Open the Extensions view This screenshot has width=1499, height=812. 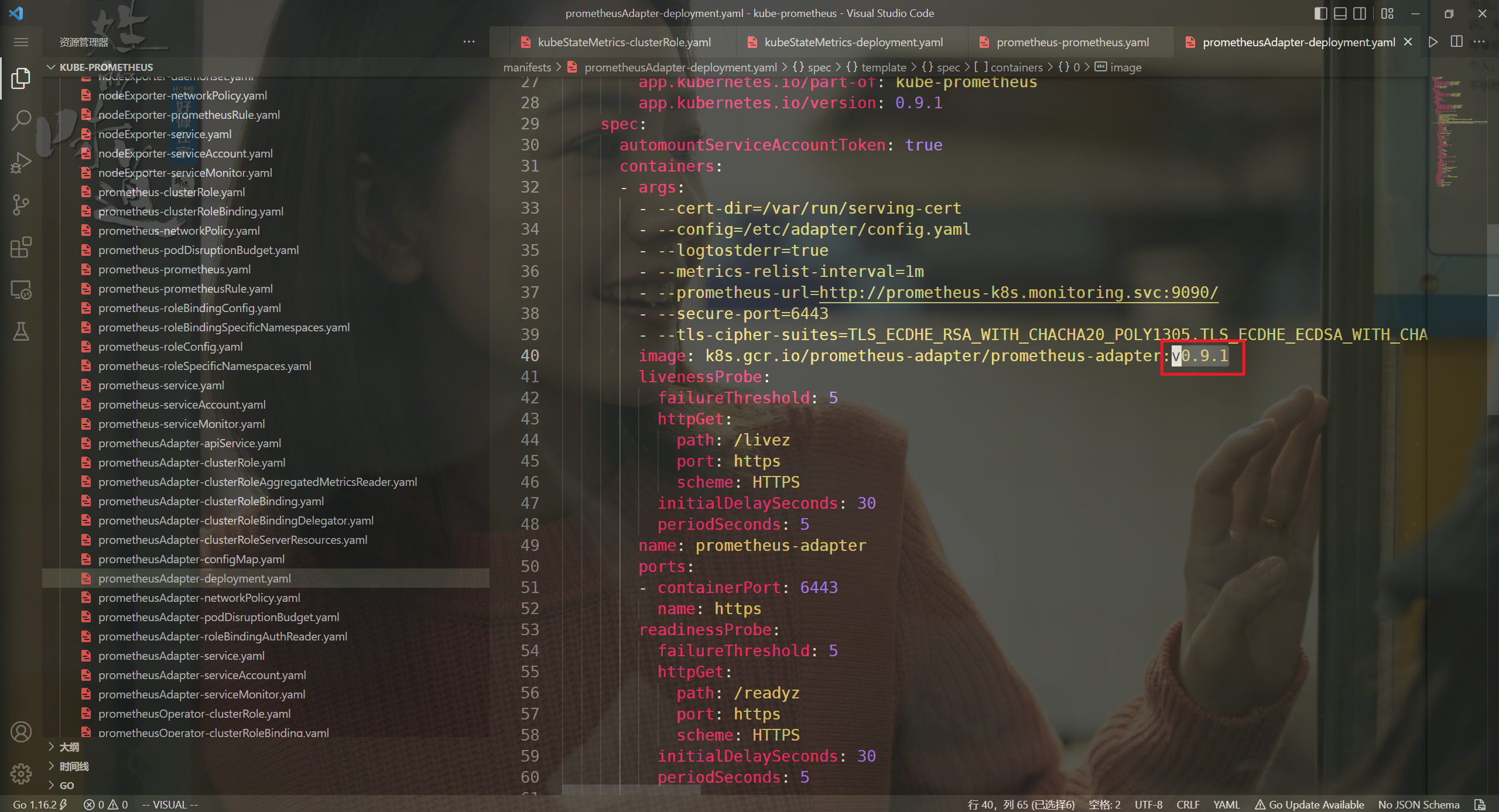21,247
